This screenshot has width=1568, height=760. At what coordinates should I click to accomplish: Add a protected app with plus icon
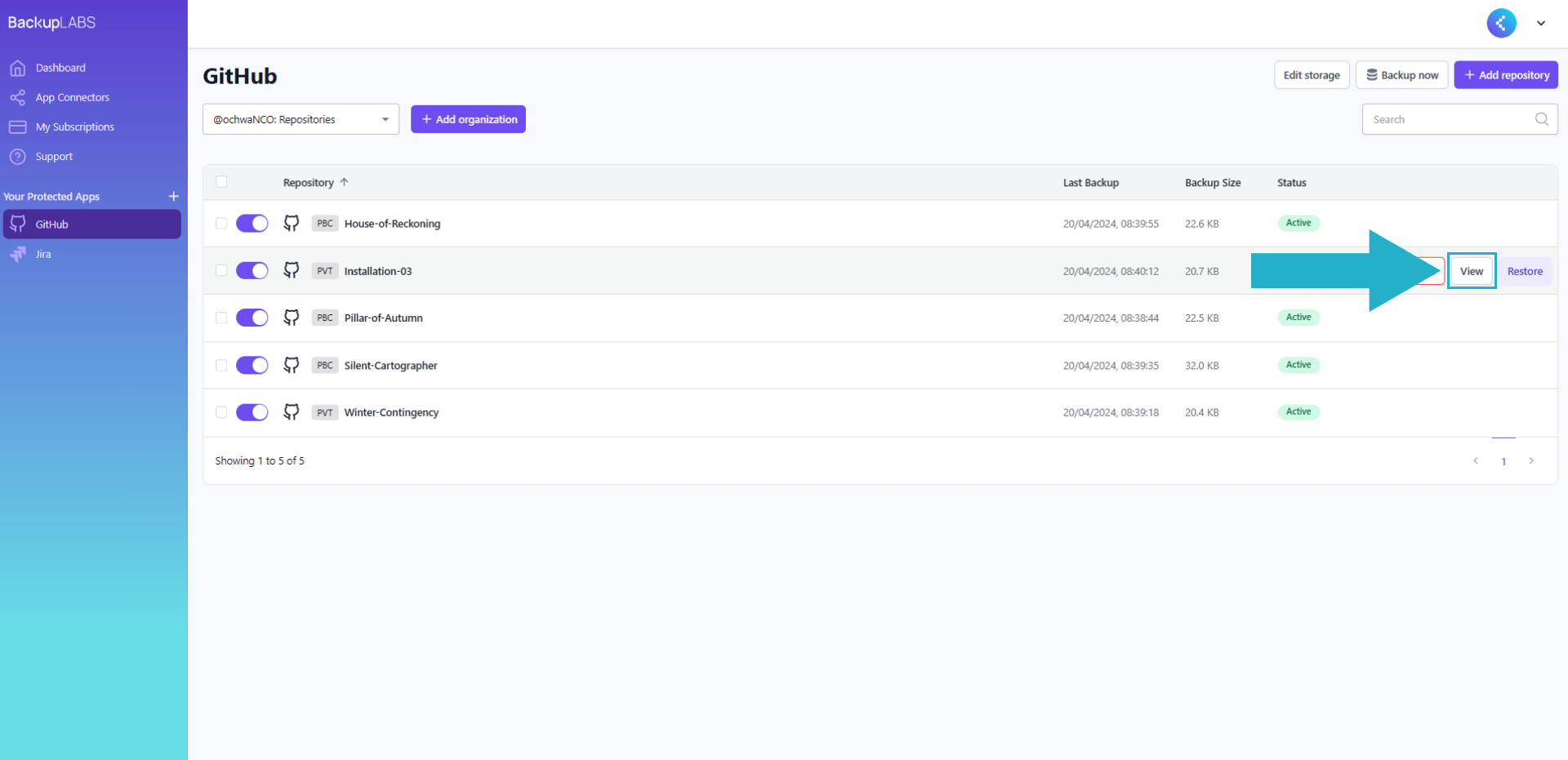point(173,196)
